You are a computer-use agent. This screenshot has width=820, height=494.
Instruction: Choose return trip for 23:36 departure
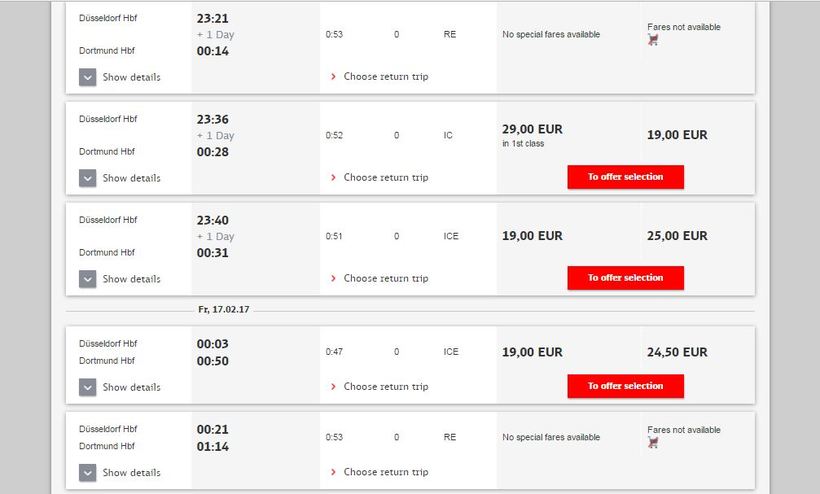[385, 178]
